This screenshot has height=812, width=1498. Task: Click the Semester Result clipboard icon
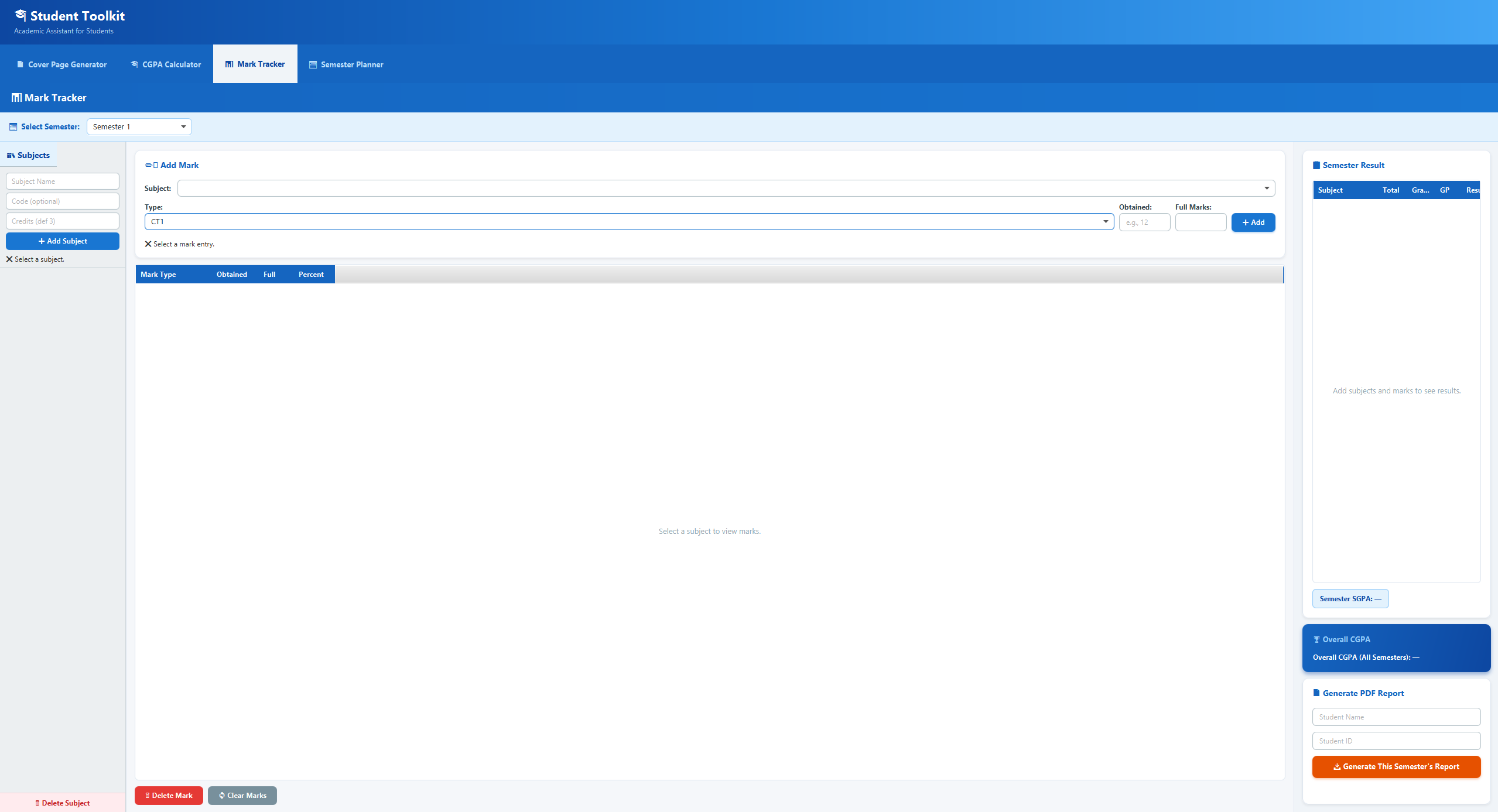pos(1316,165)
